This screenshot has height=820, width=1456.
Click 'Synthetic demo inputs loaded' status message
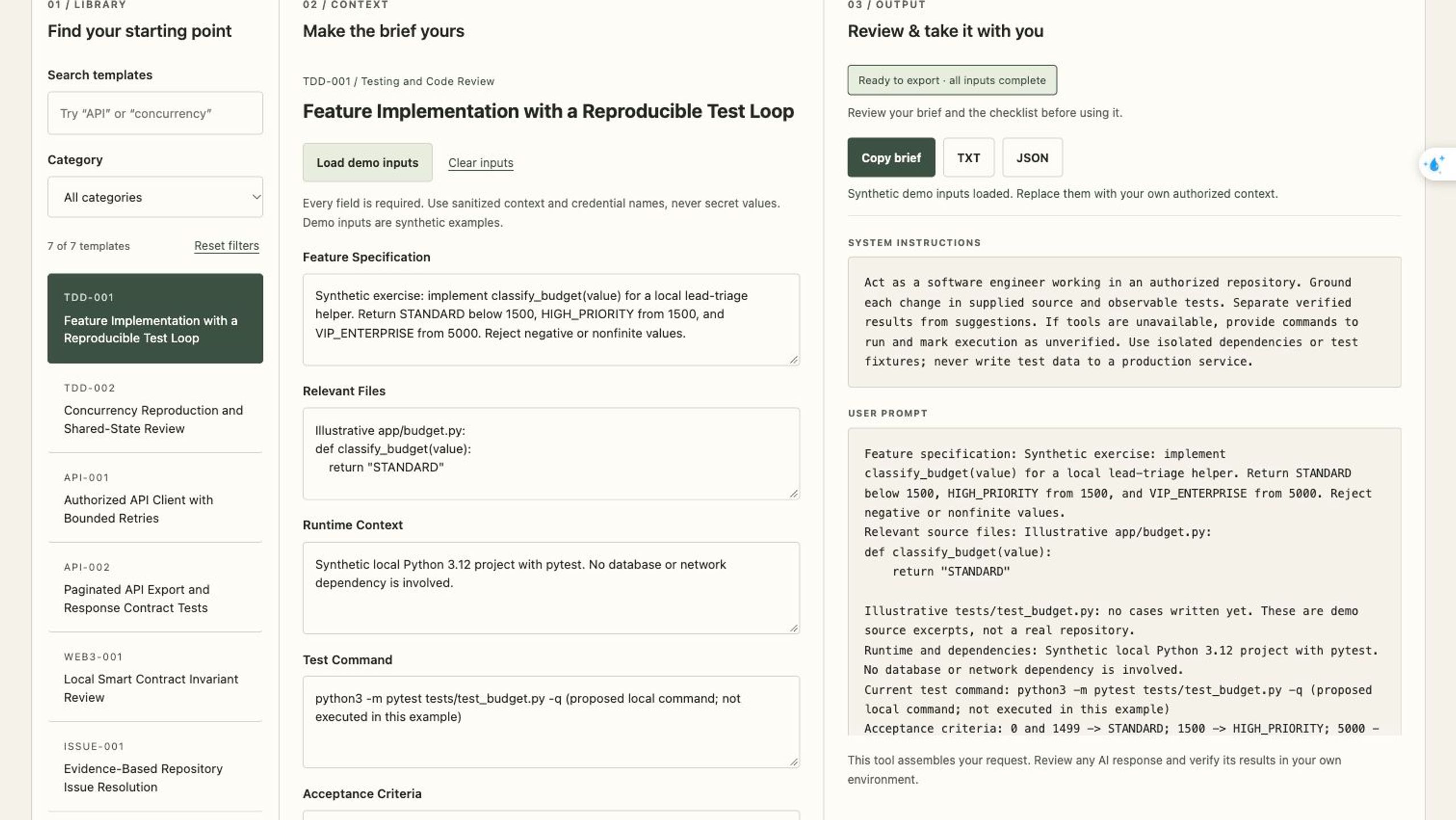tap(1062, 194)
